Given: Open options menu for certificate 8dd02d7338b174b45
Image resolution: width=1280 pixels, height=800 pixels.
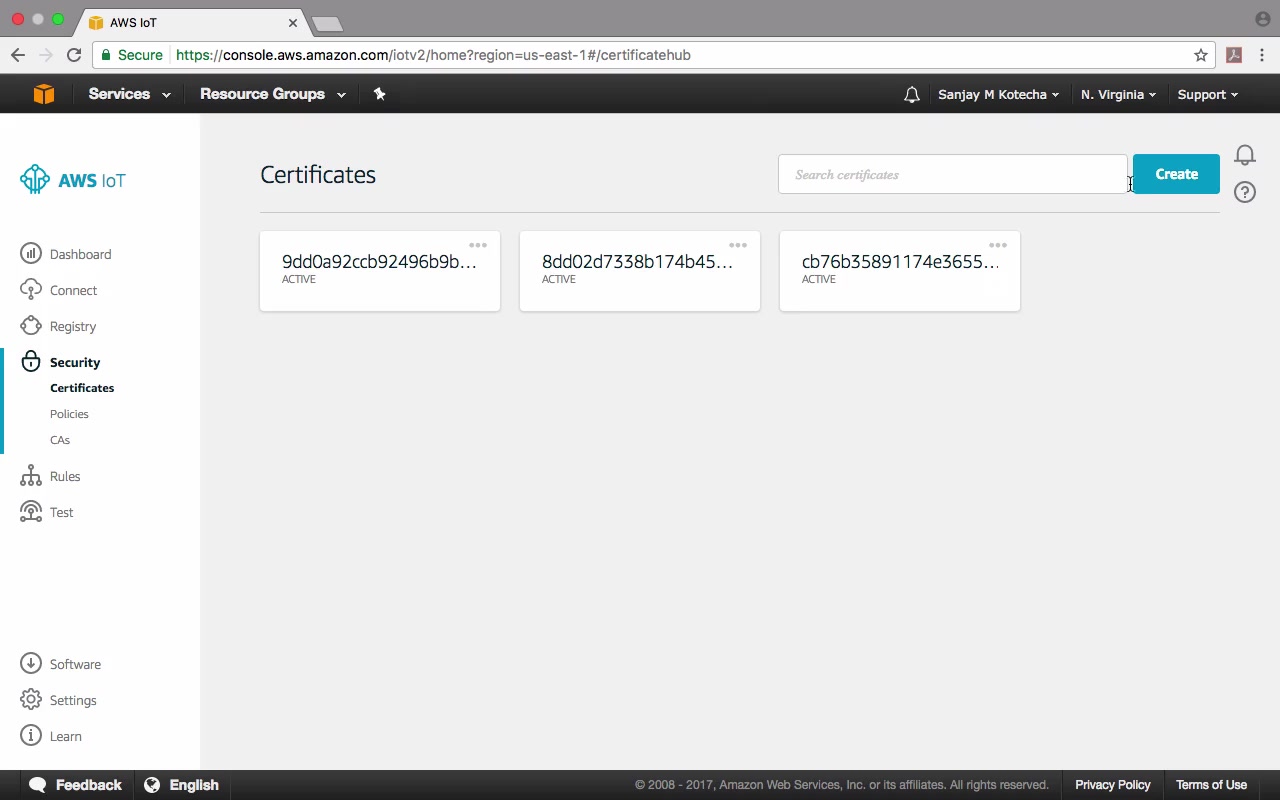Looking at the screenshot, I should click(x=738, y=245).
